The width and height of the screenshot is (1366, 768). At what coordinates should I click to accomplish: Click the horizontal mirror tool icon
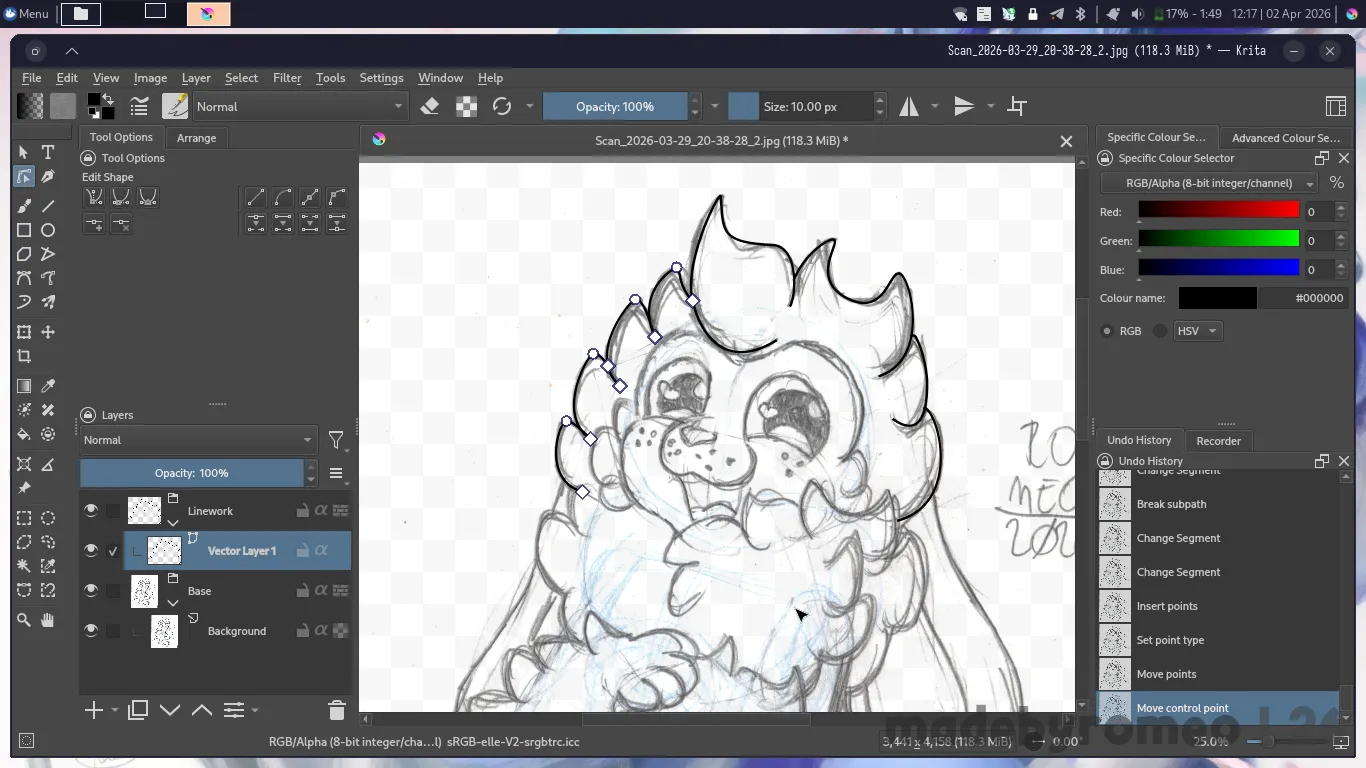(x=909, y=106)
